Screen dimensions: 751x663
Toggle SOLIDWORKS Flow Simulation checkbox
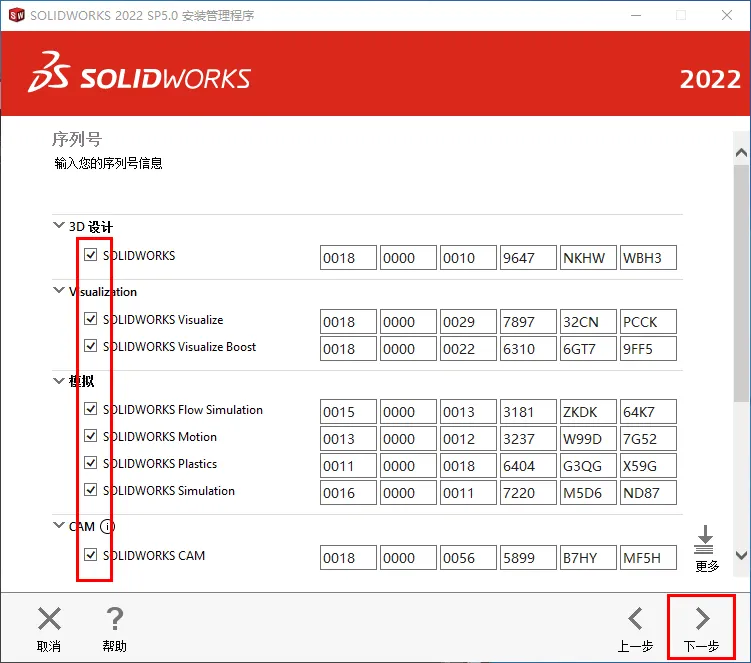91,409
